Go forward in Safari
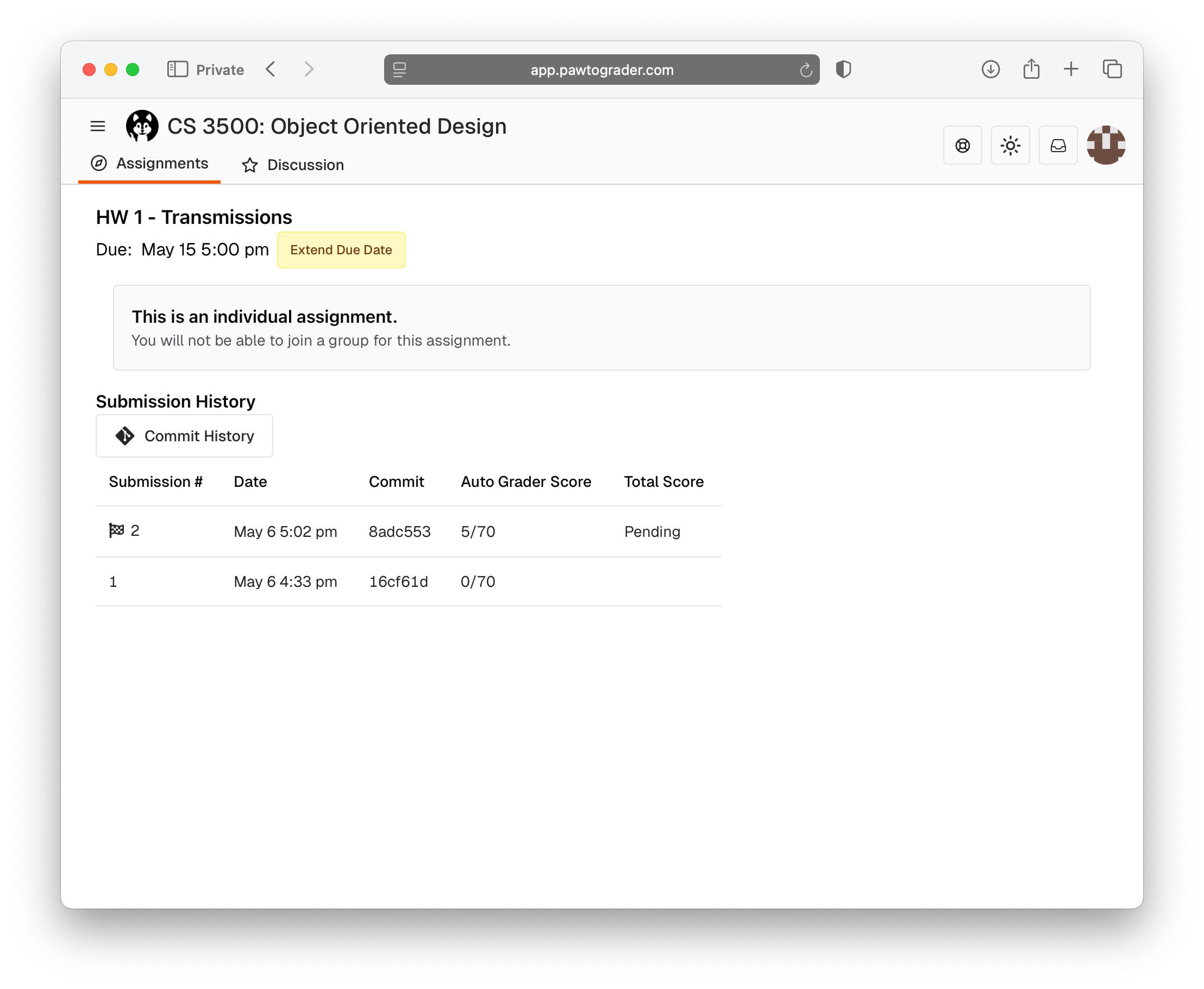 click(308, 70)
